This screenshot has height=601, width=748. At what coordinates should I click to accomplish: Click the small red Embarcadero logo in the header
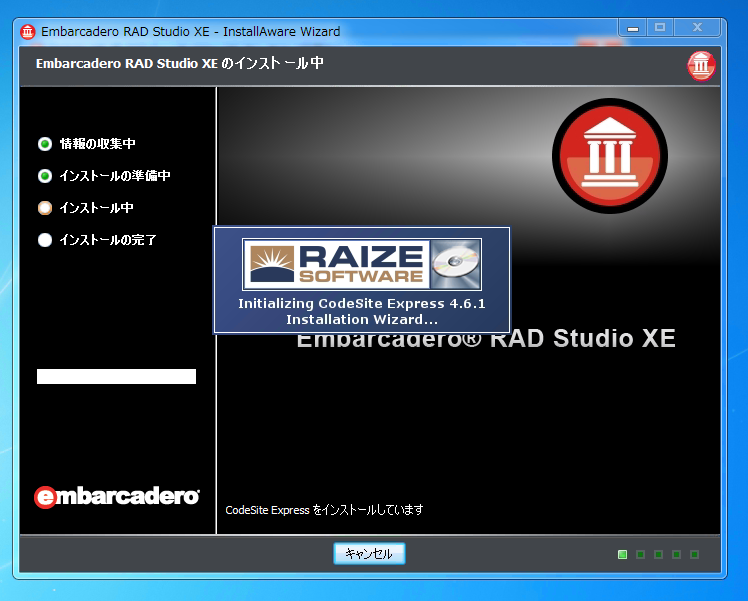[701, 66]
